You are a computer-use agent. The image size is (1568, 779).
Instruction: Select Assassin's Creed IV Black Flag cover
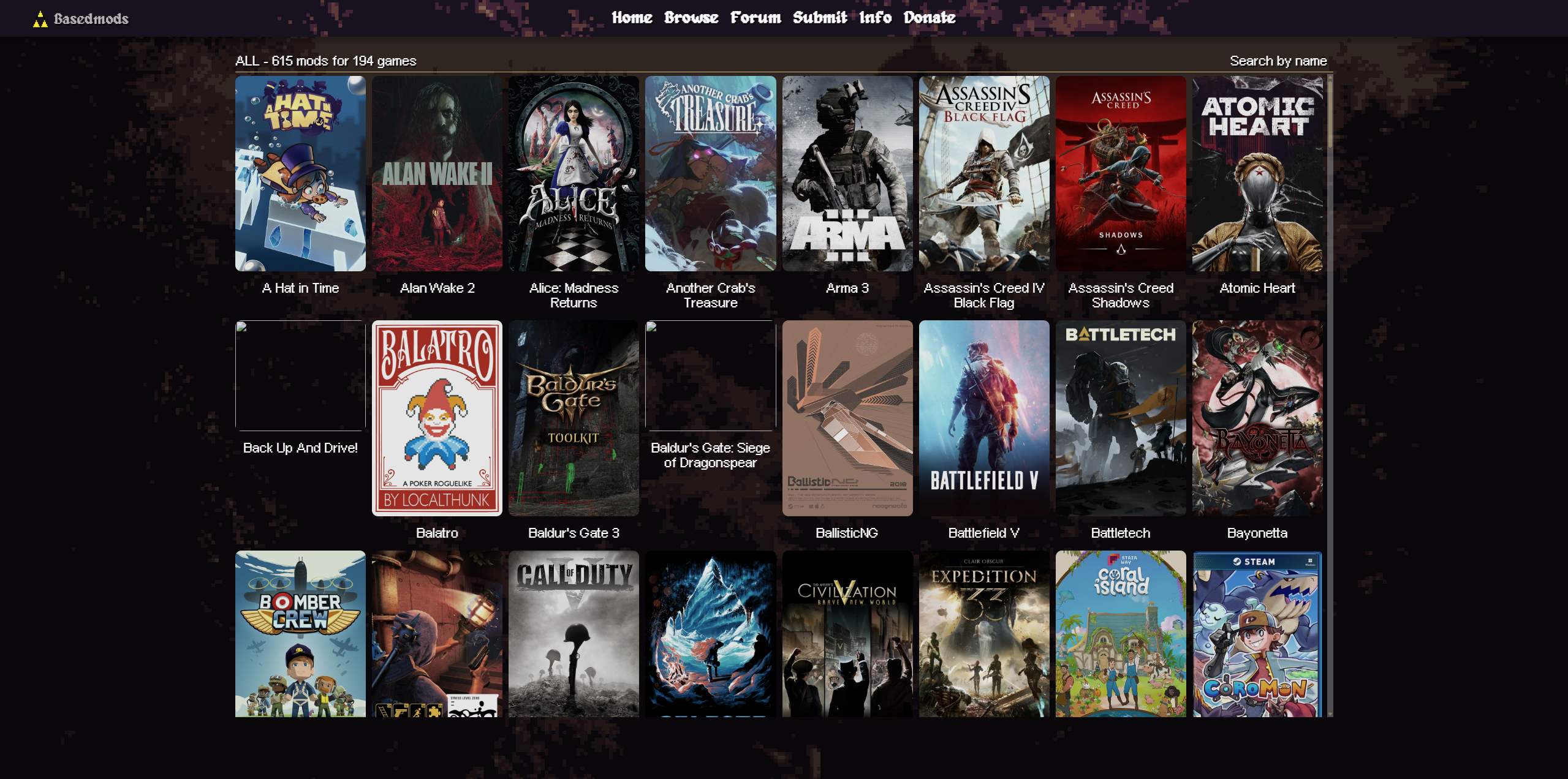[984, 173]
